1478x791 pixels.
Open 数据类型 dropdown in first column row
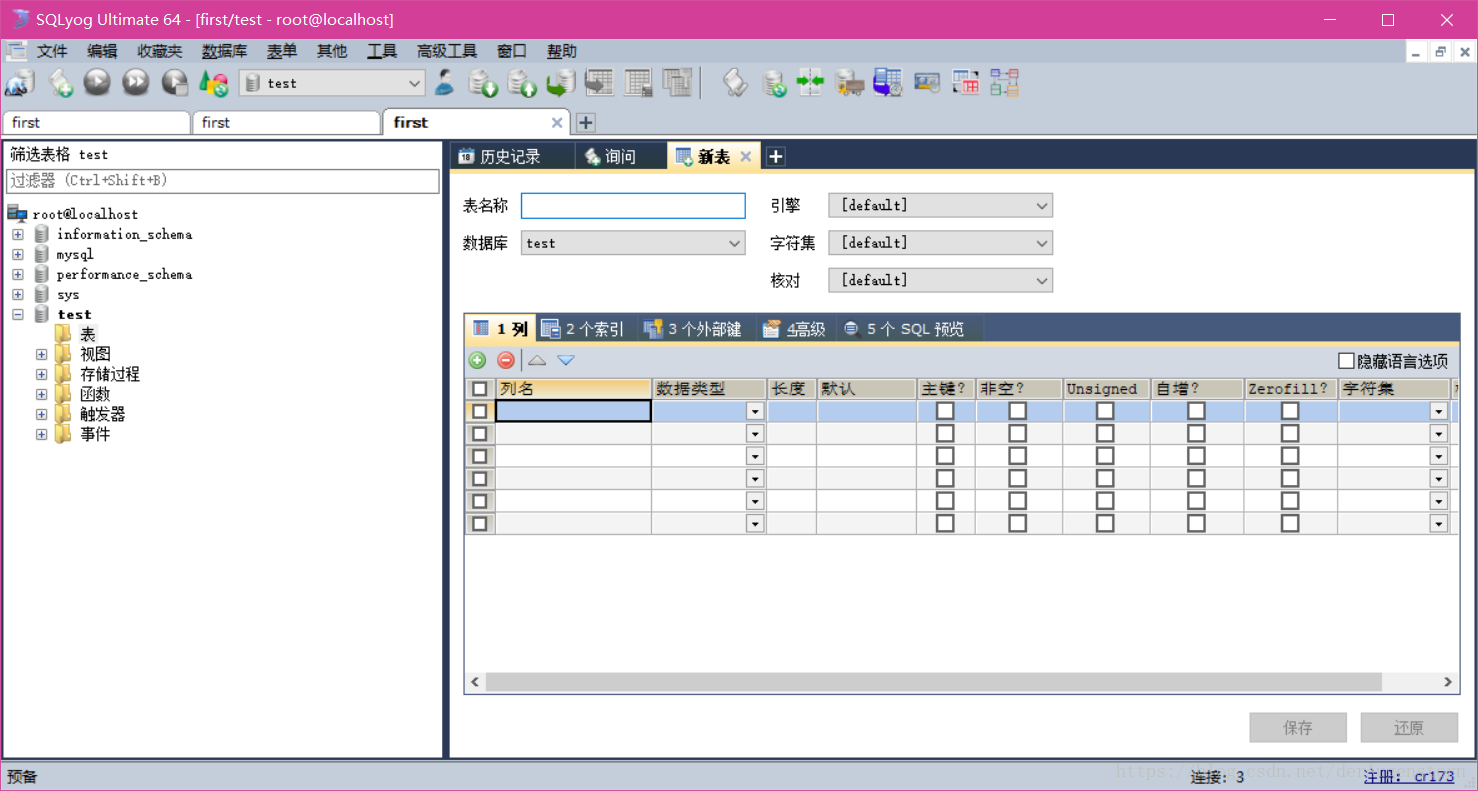pyautogui.click(x=755, y=411)
